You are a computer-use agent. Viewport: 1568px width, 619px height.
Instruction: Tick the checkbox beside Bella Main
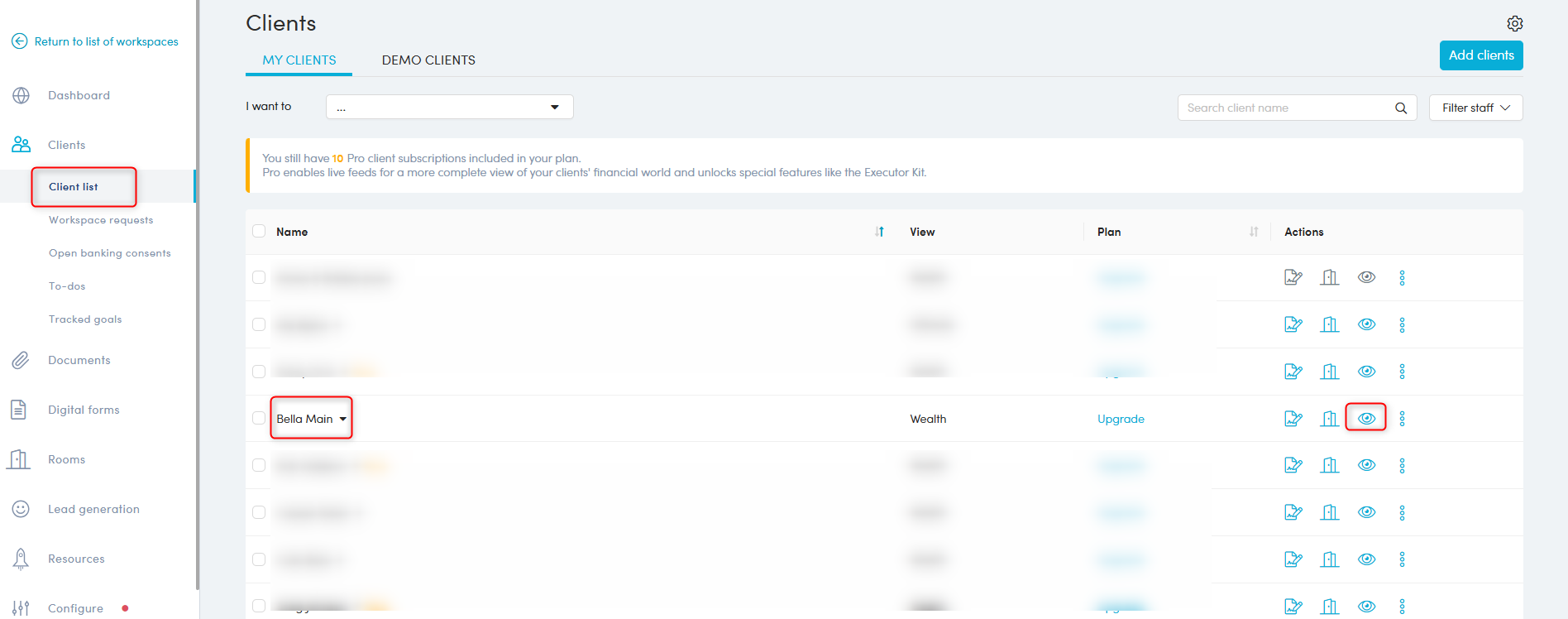click(259, 418)
